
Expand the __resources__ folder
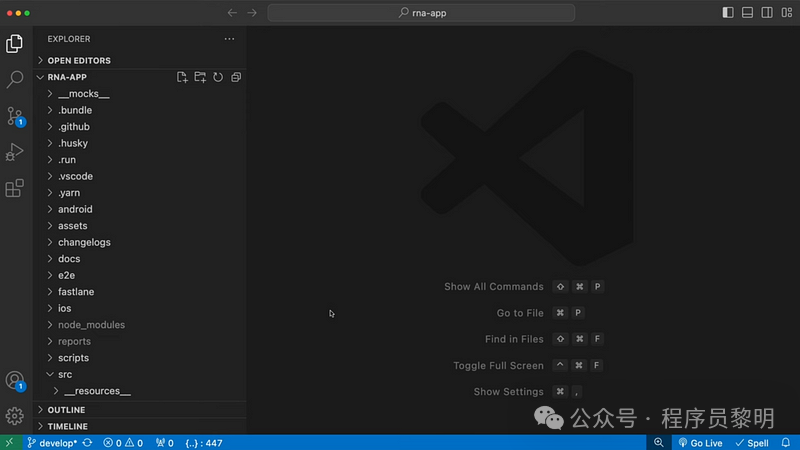(140, 391)
